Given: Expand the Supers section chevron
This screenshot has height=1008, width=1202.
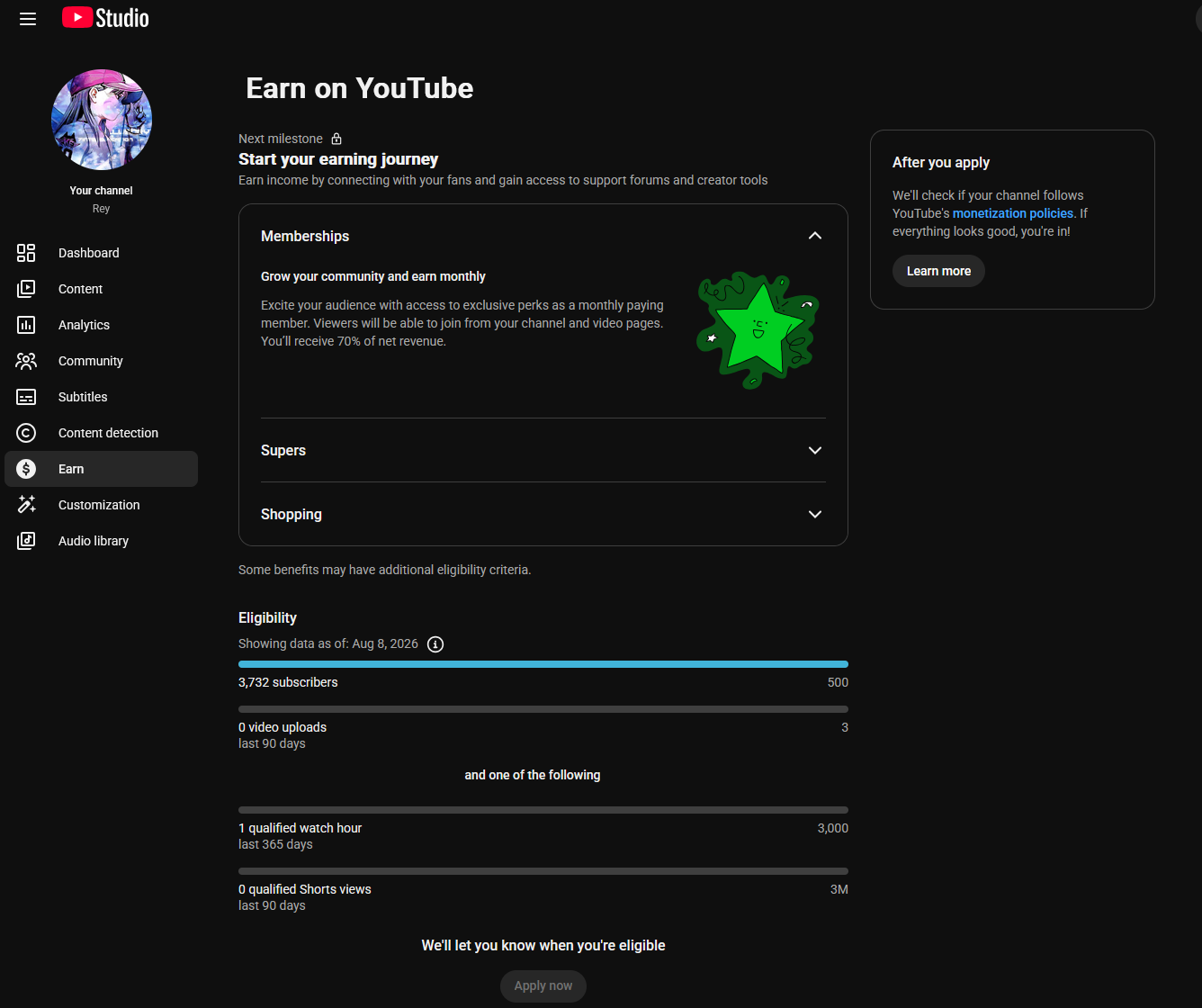Looking at the screenshot, I should (815, 450).
